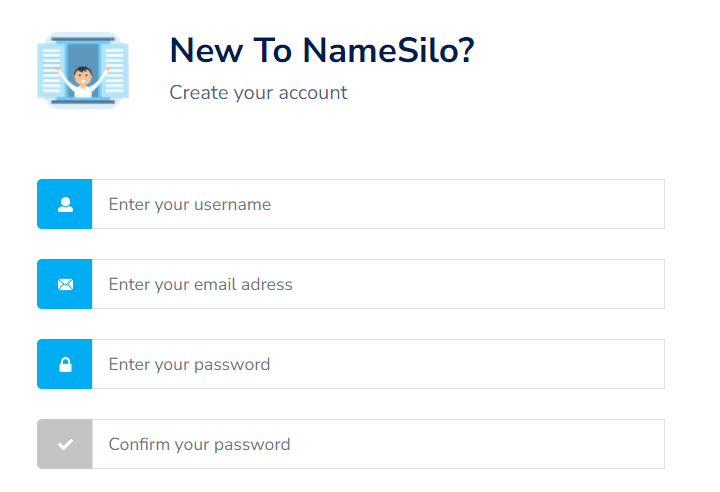This screenshot has height=492, width=720.
Task: Select the email address placeholder text
Action: [201, 284]
